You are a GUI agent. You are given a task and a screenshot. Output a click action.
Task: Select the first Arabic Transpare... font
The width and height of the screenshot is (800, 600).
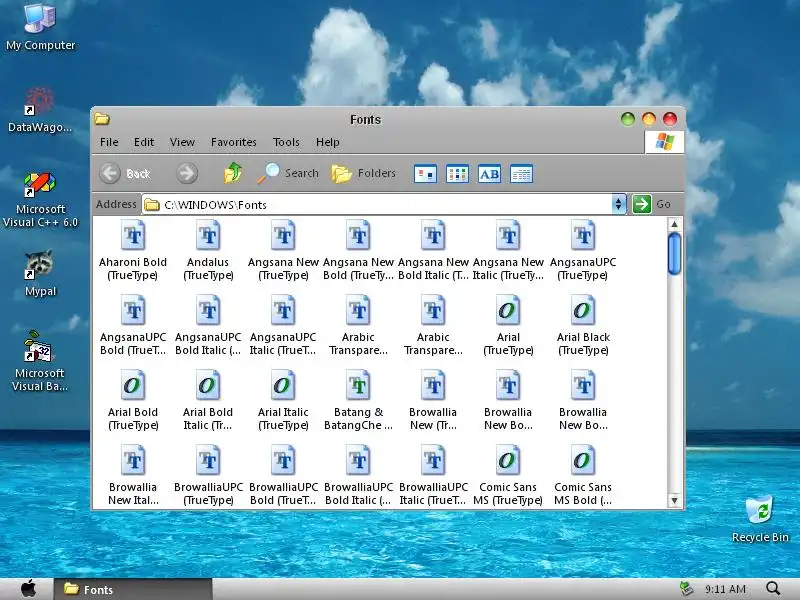point(358,326)
